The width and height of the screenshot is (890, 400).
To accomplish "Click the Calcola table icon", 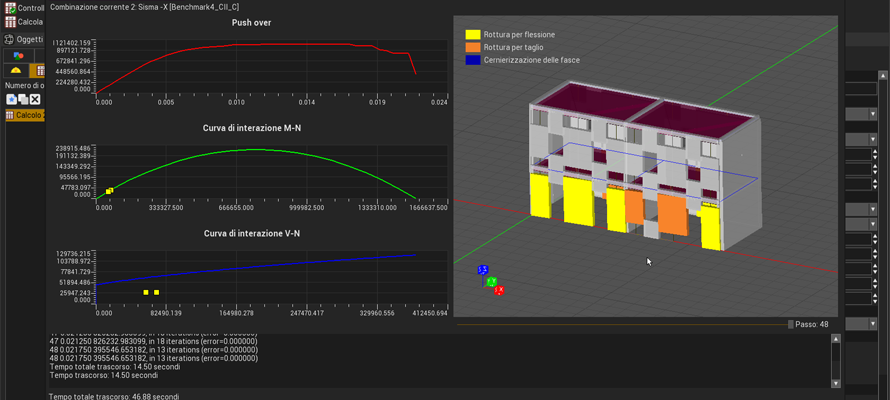I will click(x=10, y=22).
